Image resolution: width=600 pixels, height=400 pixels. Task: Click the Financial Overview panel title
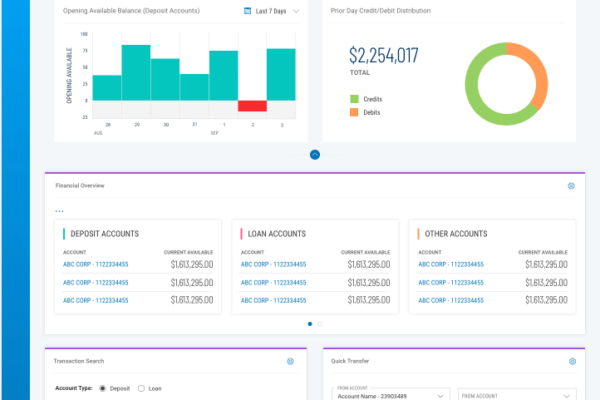pos(80,186)
